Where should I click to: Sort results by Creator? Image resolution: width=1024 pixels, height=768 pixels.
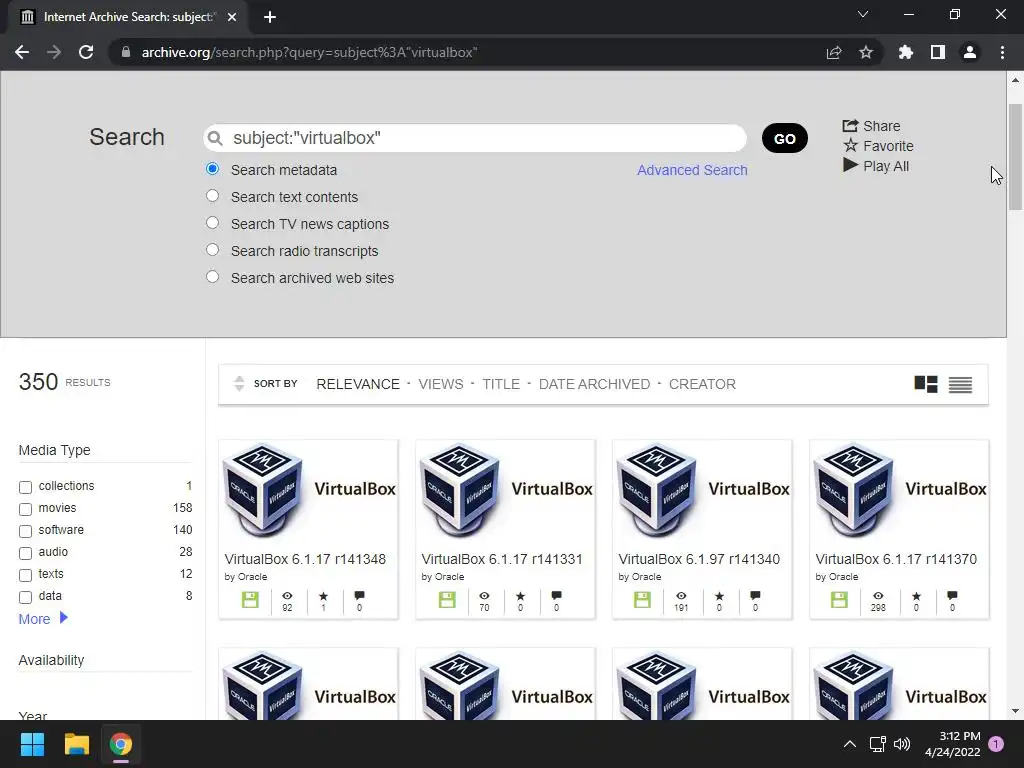point(702,384)
